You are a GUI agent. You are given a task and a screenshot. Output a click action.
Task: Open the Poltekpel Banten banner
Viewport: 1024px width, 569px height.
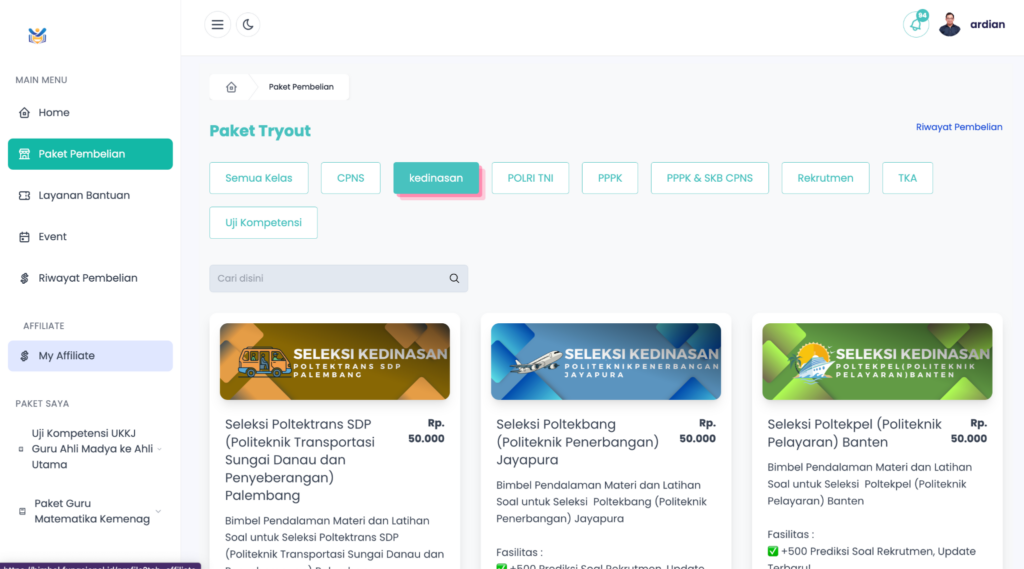877,361
